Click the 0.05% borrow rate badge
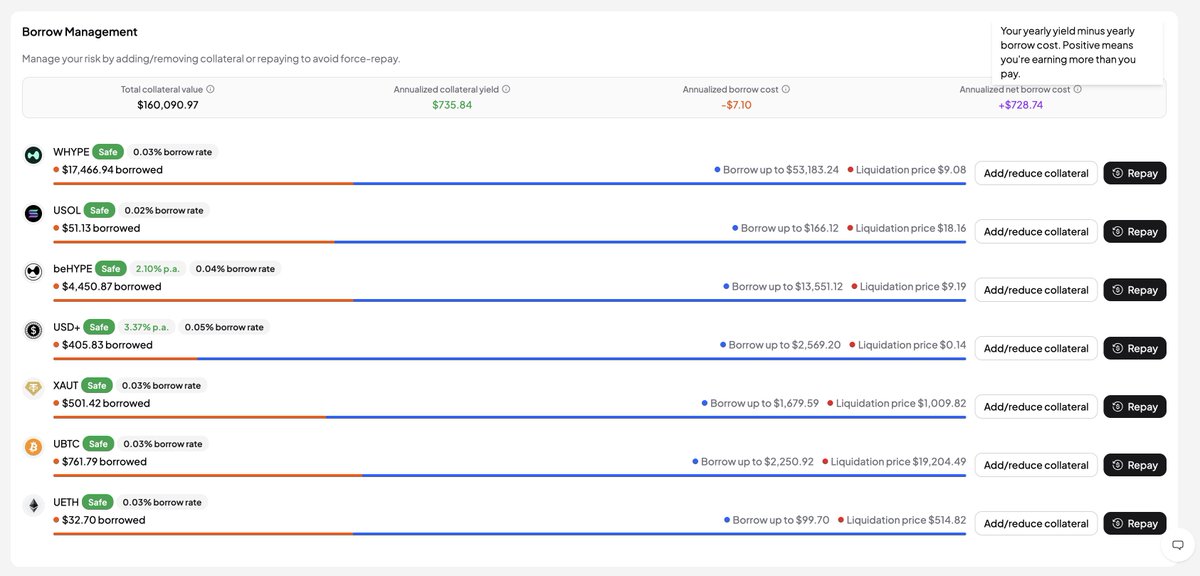The image size is (1200, 576). (x=224, y=327)
